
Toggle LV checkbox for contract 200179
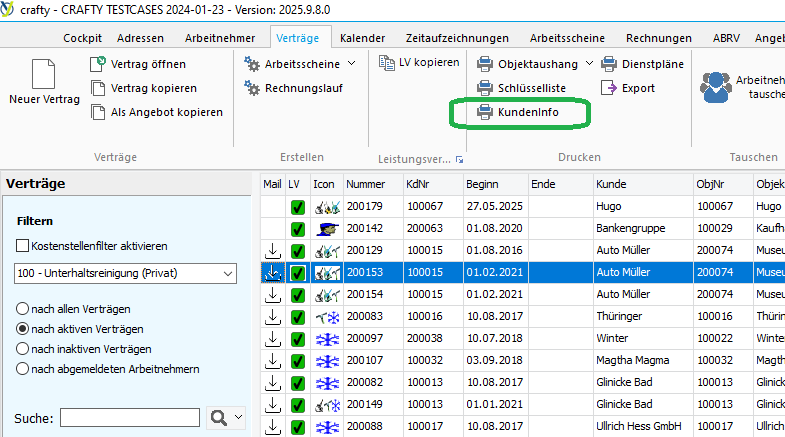[297, 207]
